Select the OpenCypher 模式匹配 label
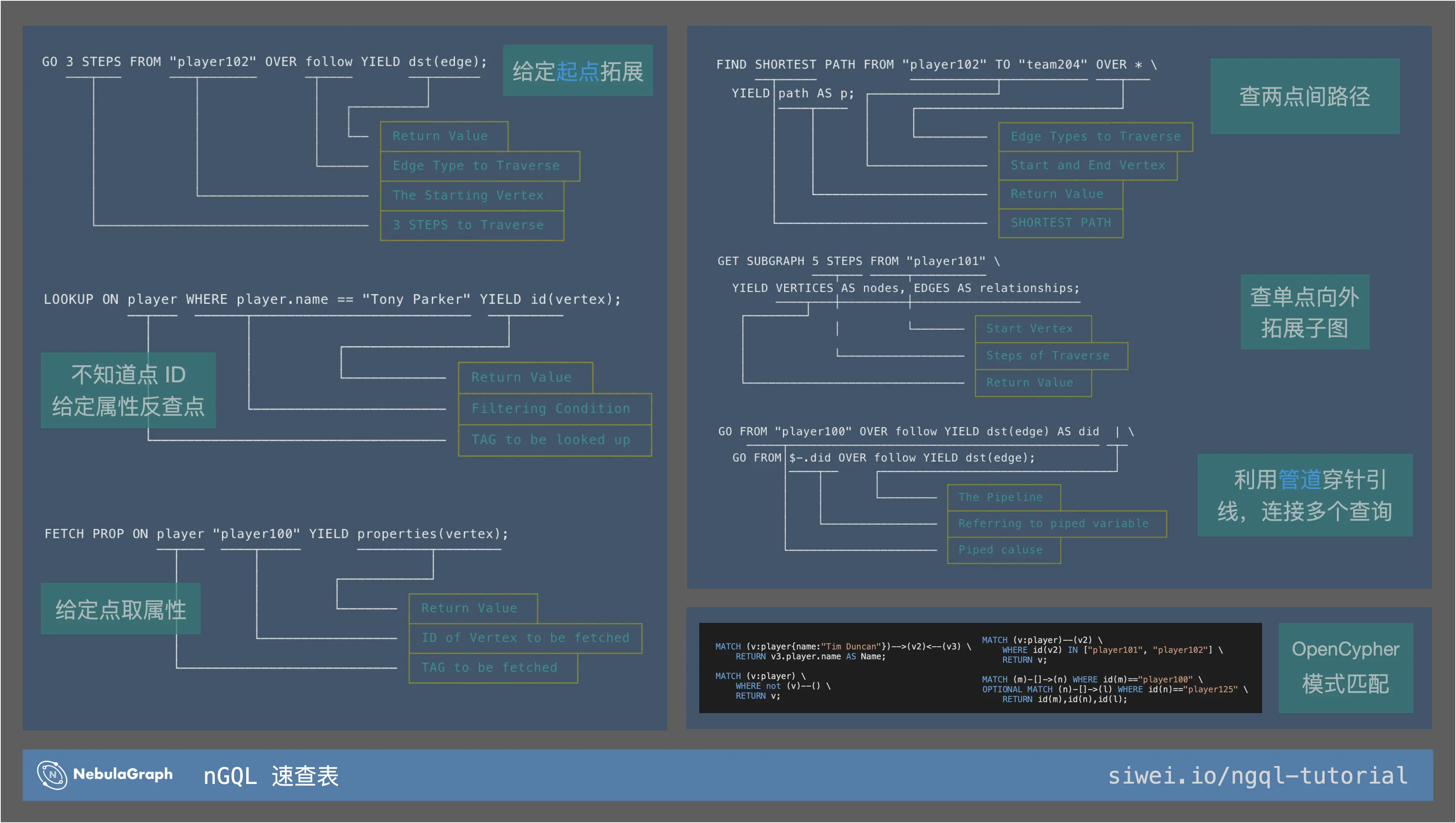 (x=1345, y=667)
